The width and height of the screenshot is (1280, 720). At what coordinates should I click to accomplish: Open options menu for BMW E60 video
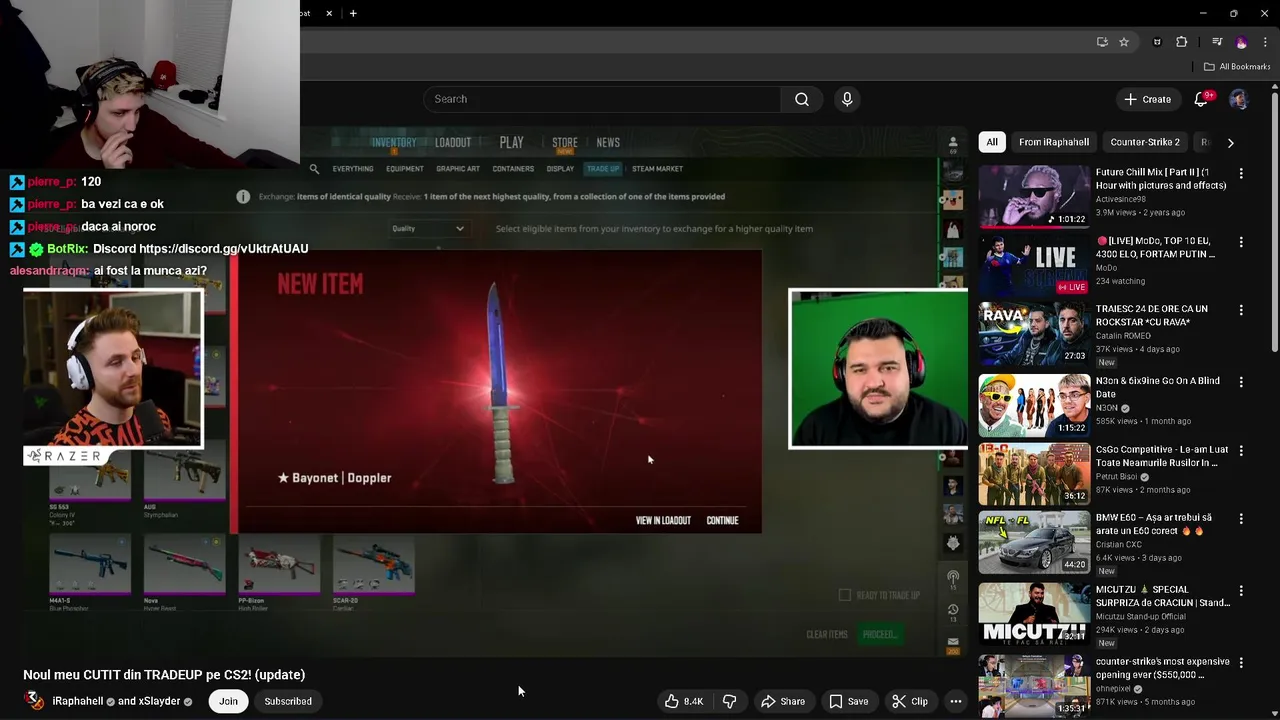[1241, 519]
